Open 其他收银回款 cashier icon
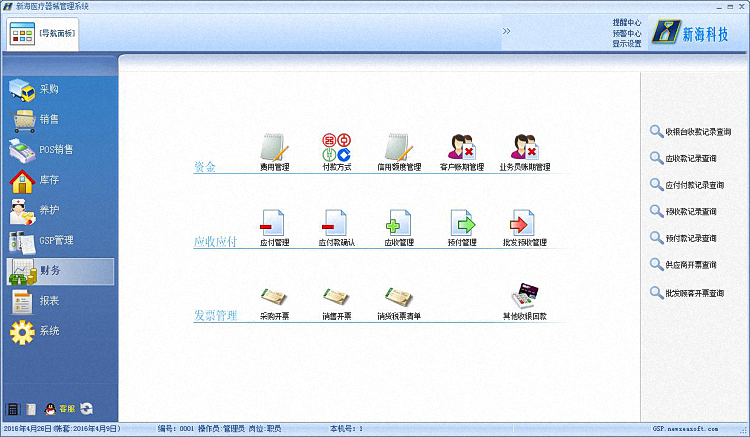750x437 pixels. coord(524,296)
